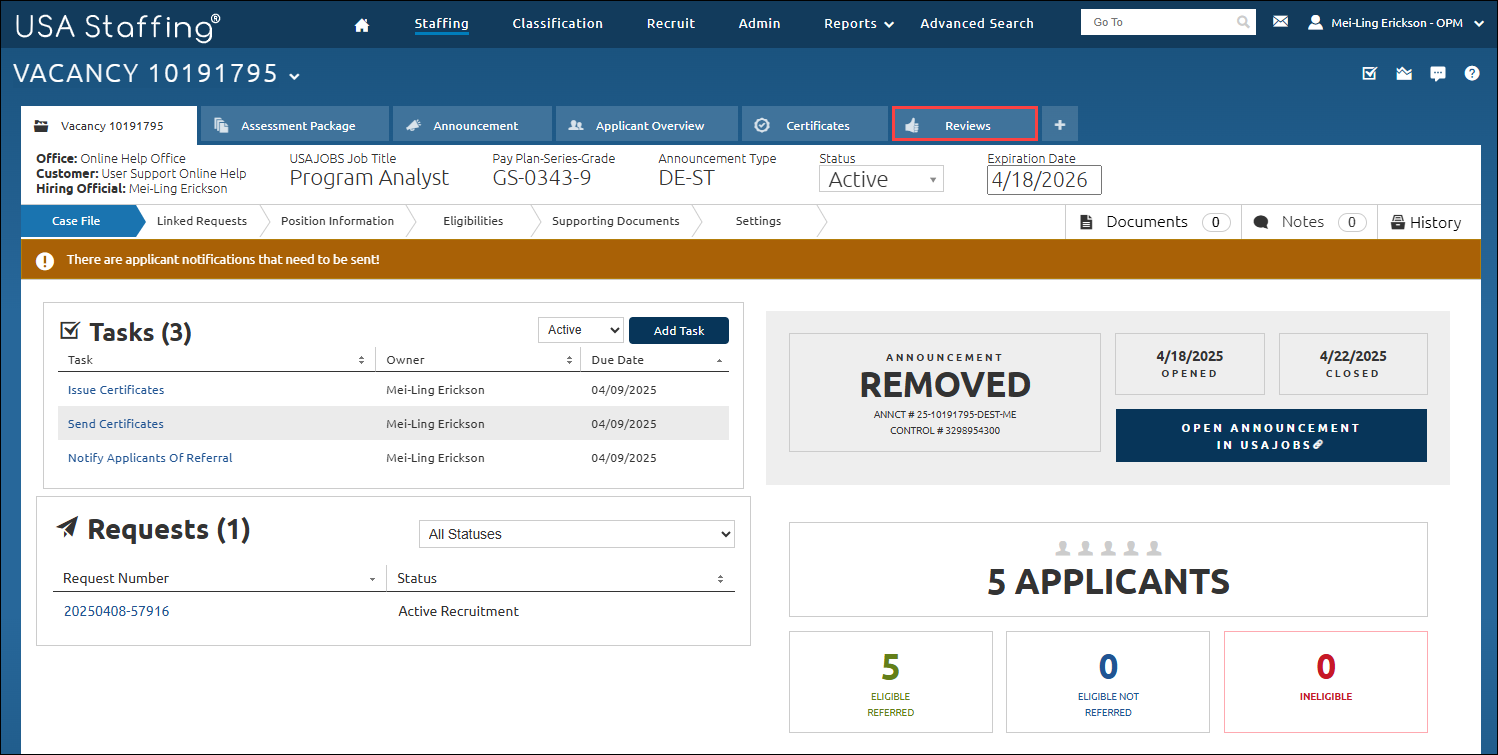Open the Tasks Active filter dropdown
Viewport: 1498px width, 755px height.
pyautogui.click(x=581, y=330)
